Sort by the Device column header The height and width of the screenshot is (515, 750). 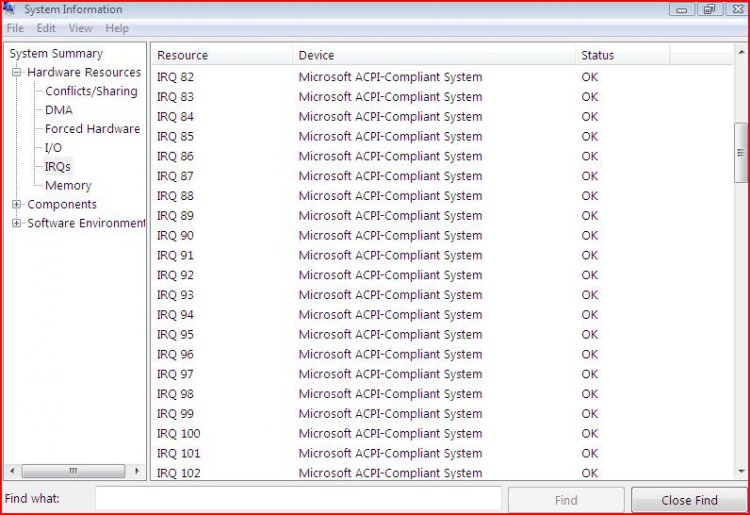tap(433, 55)
